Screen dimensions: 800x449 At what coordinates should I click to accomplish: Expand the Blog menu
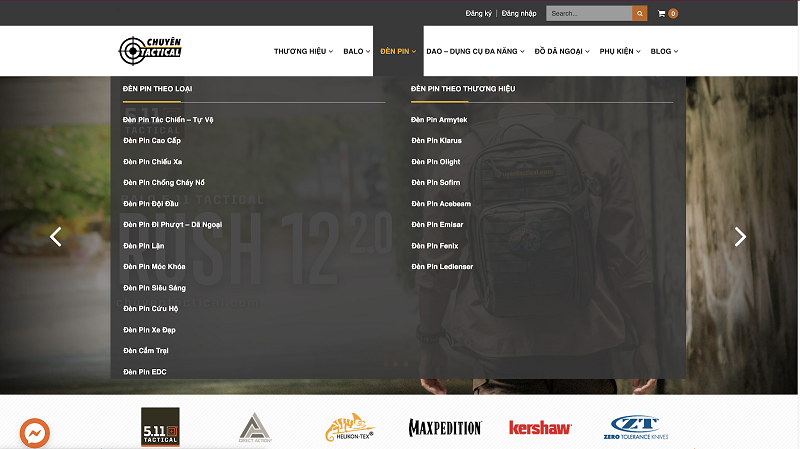664,51
